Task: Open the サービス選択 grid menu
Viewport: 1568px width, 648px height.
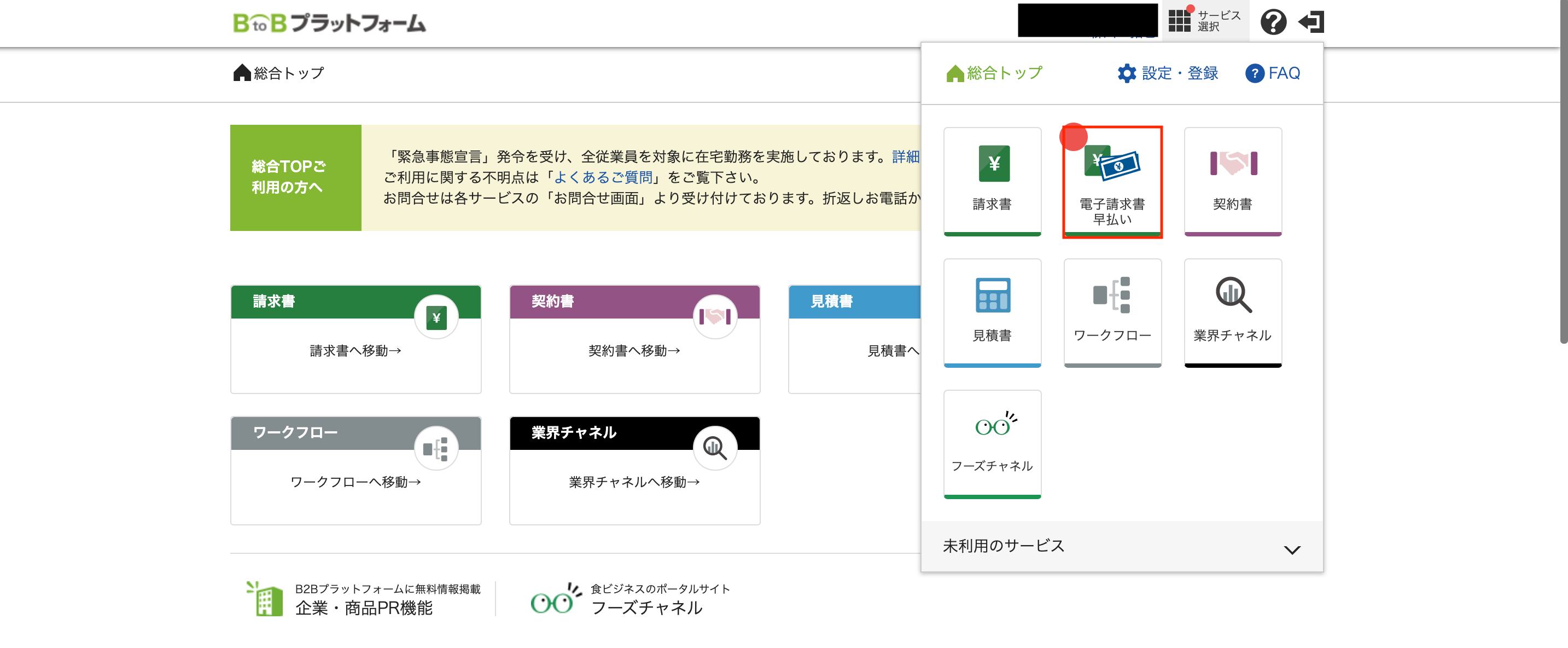Action: point(1205,21)
